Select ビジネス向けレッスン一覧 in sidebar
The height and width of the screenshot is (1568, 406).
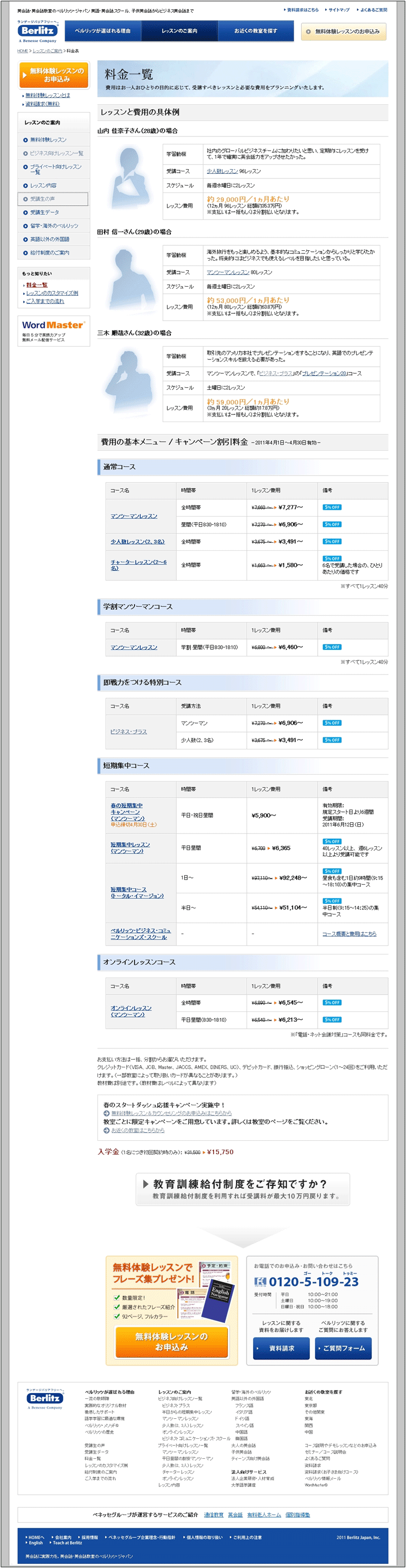click(53, 153)
